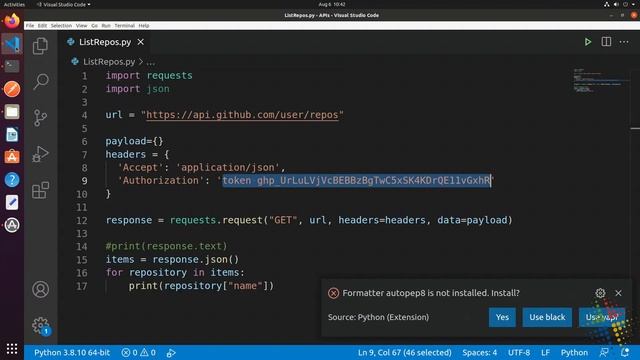Open the Run menu
This screenshot has height=360, width=640.
pyautogui.click(x=106, y=25)
